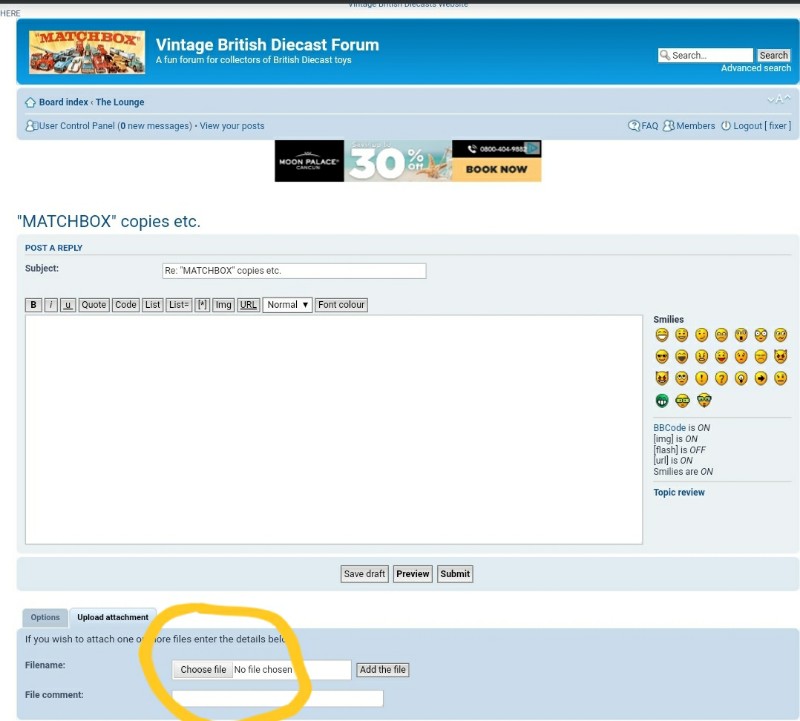This screenshot has height=721, width=800.
Task: Open the Normal font size dropdown
Action: pyautogui.click(x=288, y=305)
